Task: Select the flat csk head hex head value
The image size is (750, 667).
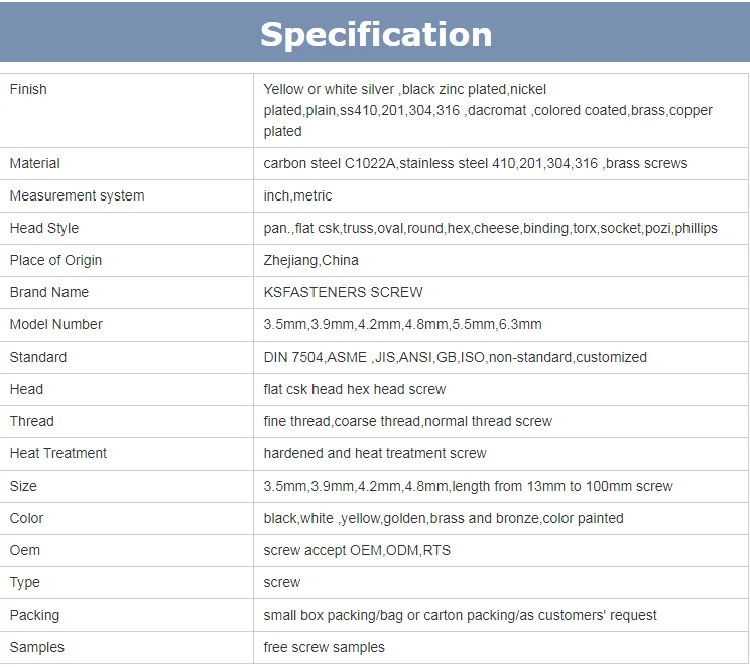Action: pyautogui.click(x=355, y=389)
